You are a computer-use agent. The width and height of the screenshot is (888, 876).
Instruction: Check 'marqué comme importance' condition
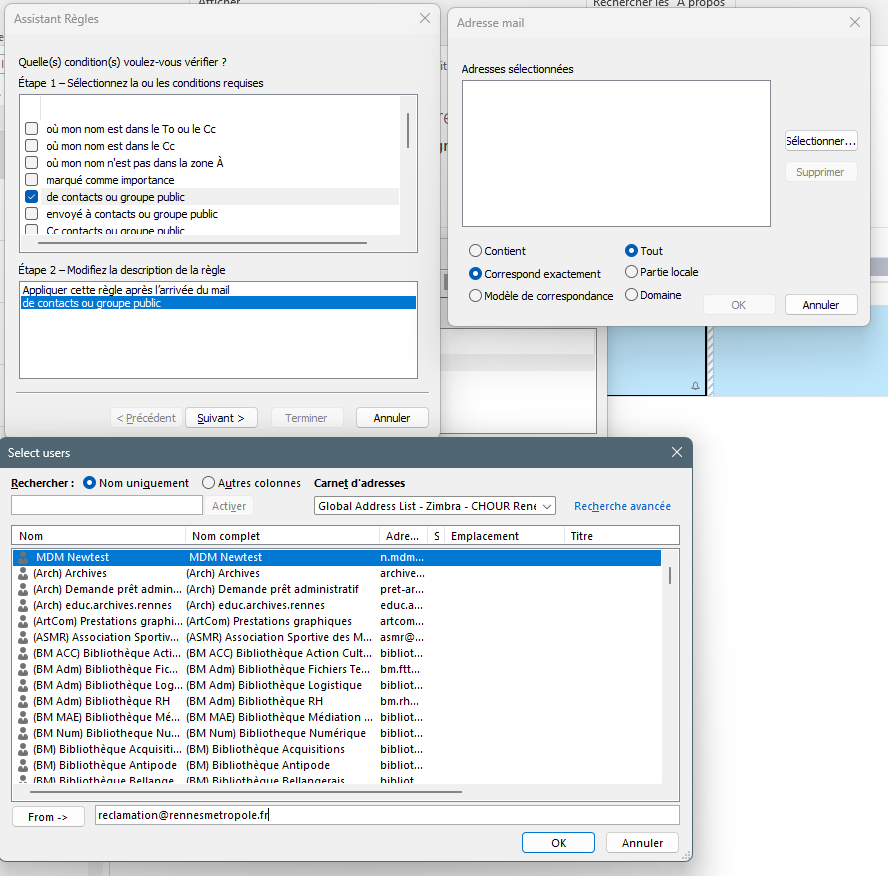tap(32, 180)
